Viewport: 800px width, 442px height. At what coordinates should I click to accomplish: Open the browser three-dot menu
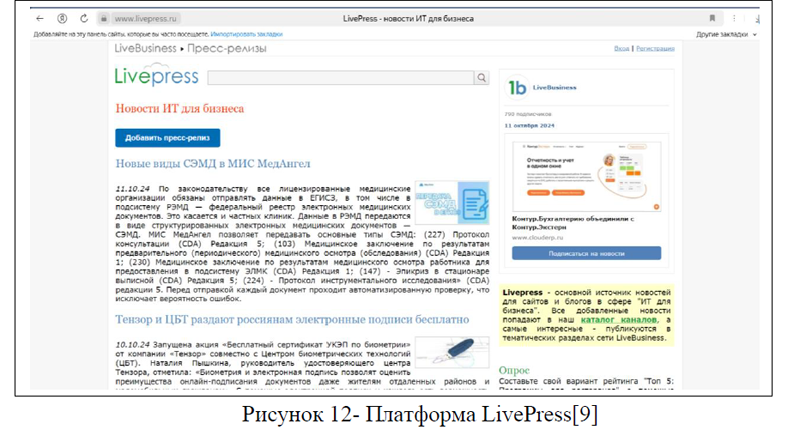734,18
